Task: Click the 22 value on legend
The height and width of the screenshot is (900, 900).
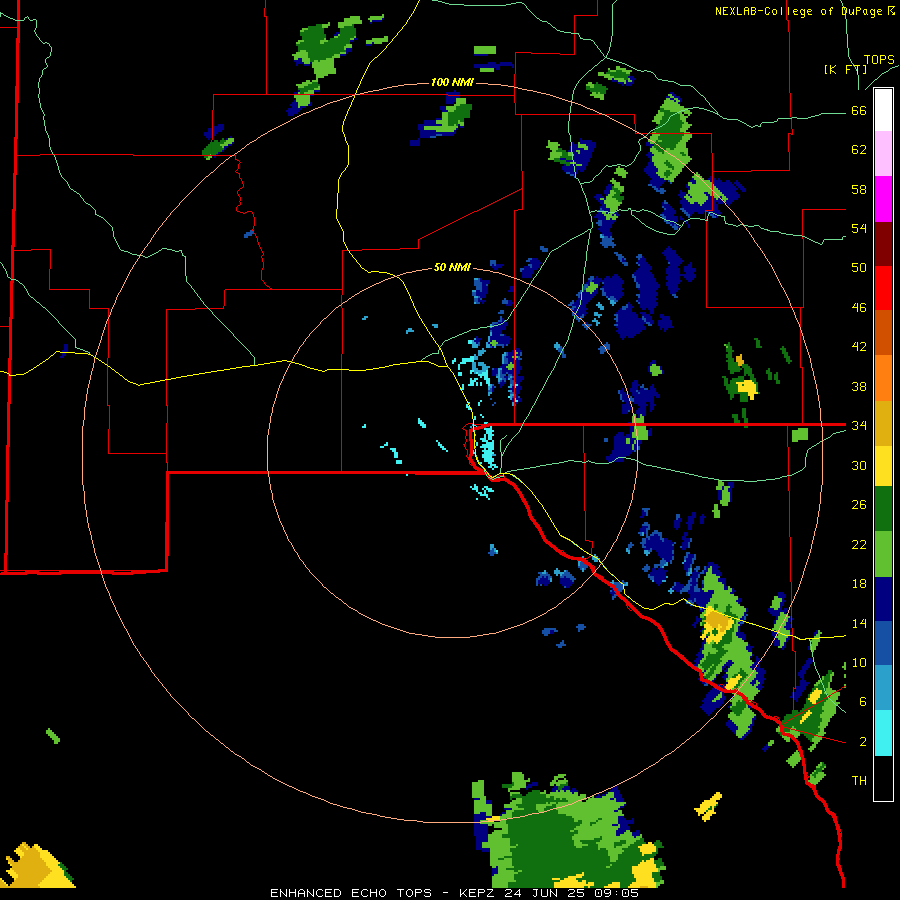Action: click(x=859, y=545)
